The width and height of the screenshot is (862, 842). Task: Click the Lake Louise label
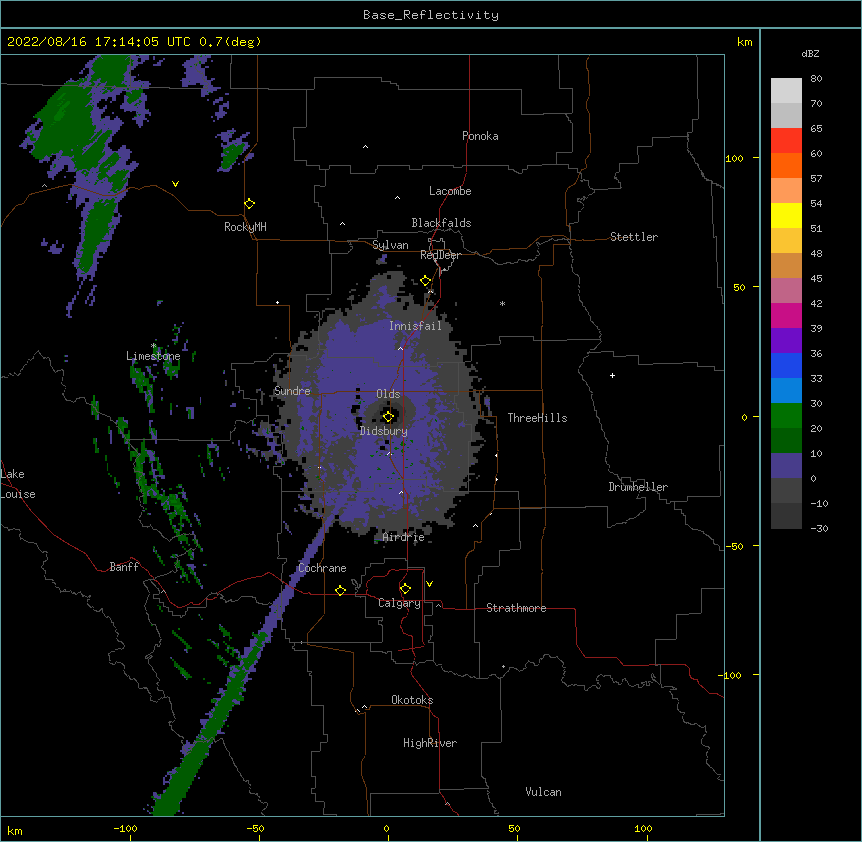(18, 484)
